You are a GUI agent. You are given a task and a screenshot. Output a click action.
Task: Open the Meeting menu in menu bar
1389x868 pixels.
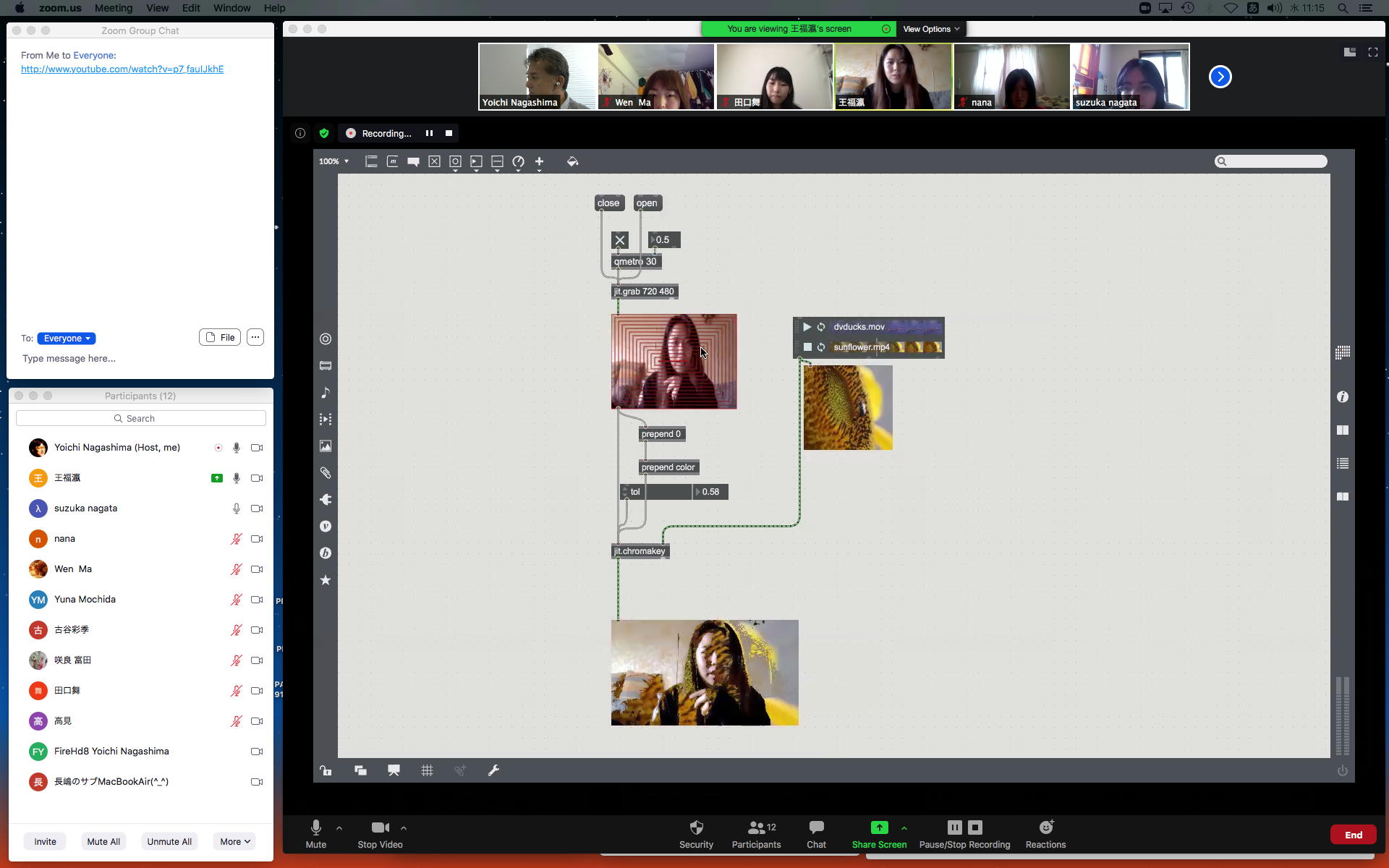[113, 8]
